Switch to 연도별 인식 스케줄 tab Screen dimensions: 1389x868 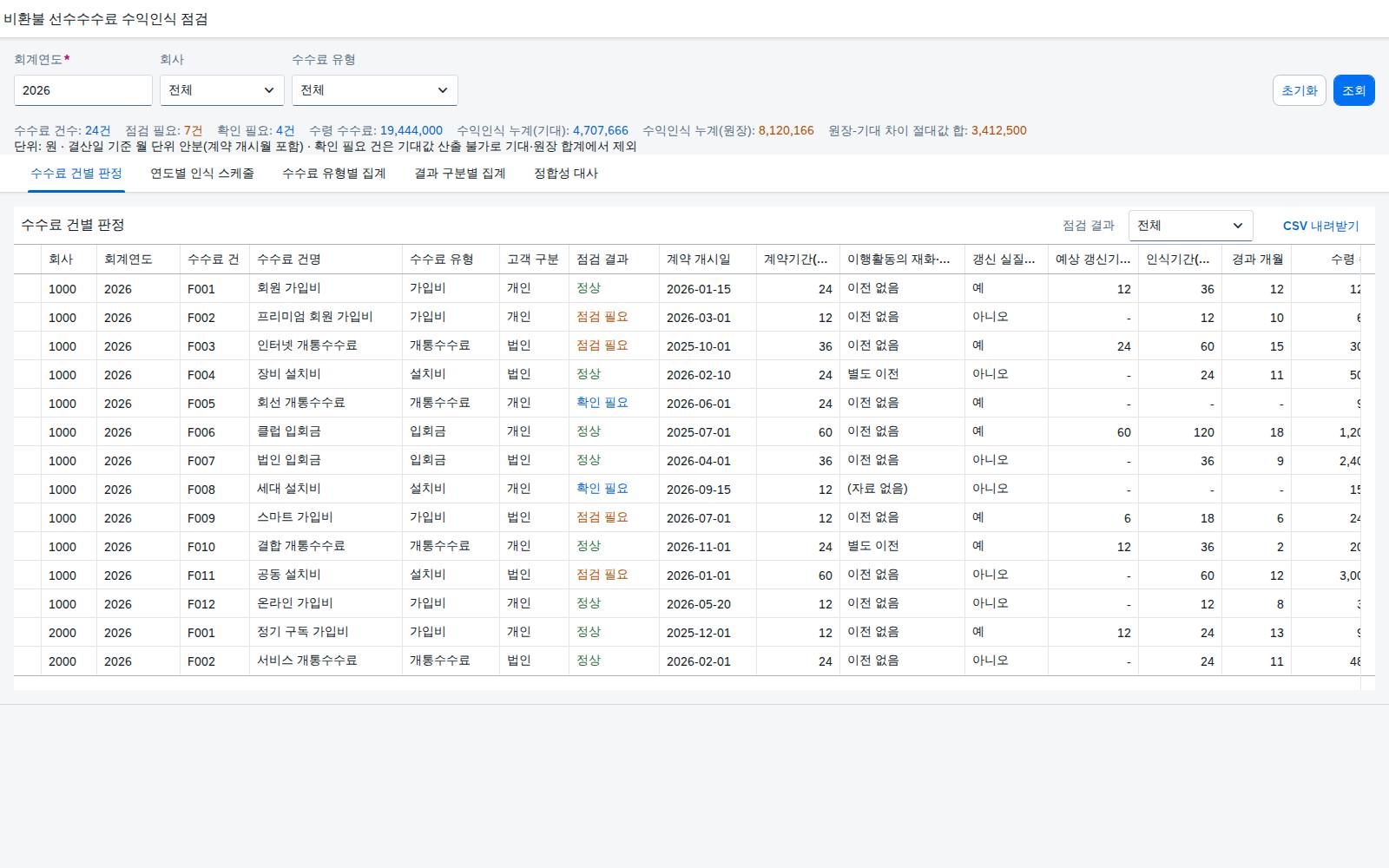click(202, 174)
